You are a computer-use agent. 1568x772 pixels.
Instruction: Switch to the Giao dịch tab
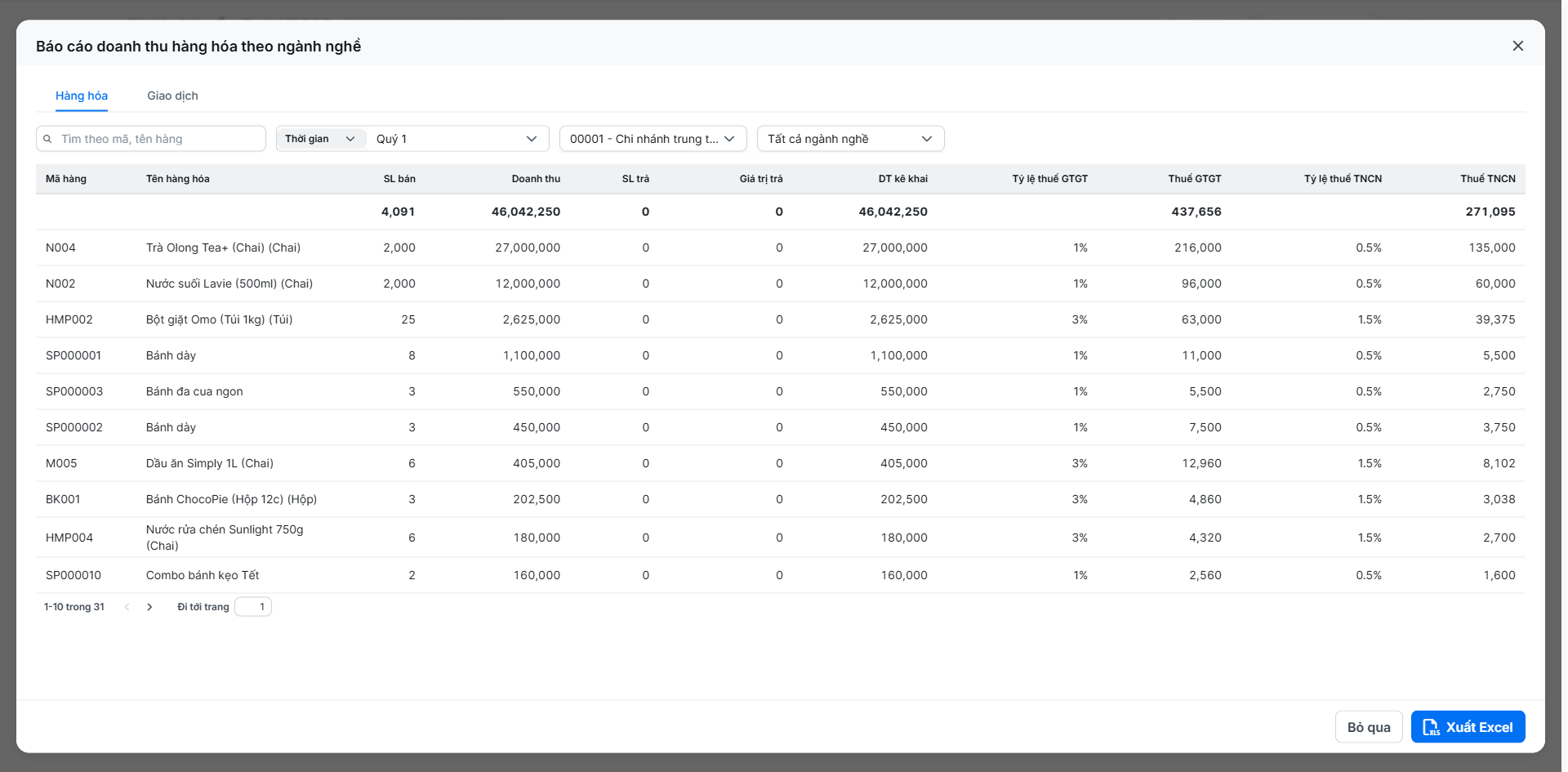[x=172, y=96]
